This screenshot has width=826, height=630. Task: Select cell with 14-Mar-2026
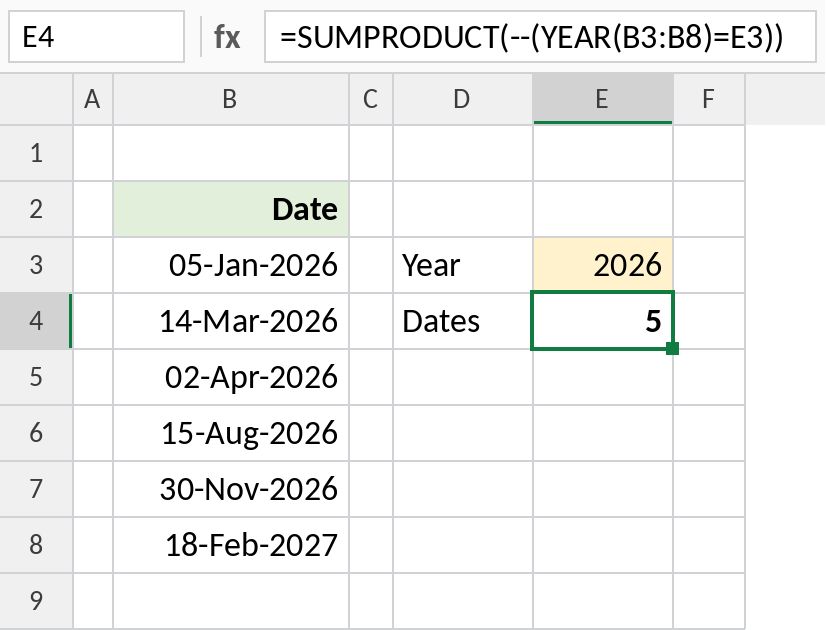[231, 321]
